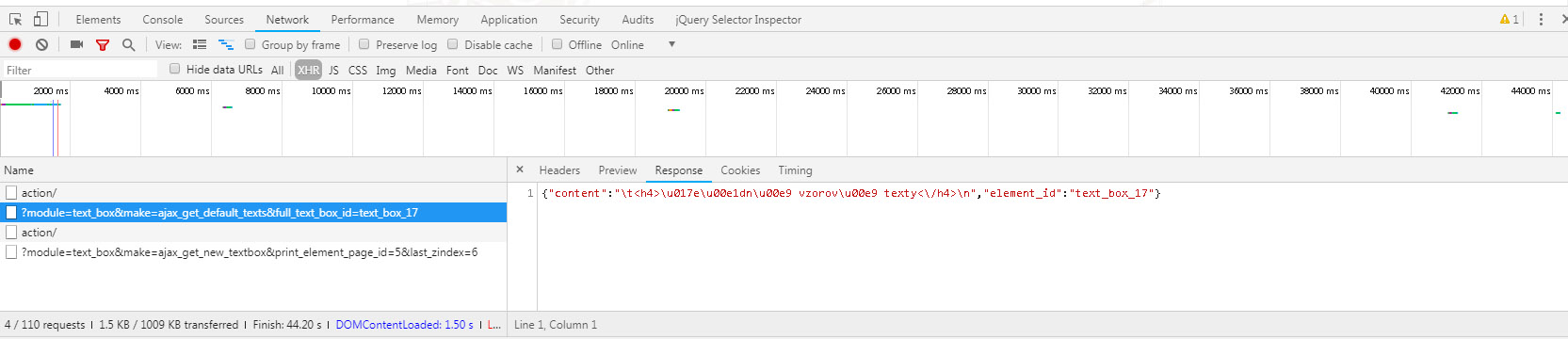Open DevTools three-dot customize menu
1568x339 pixels.
click(1541, 19)
